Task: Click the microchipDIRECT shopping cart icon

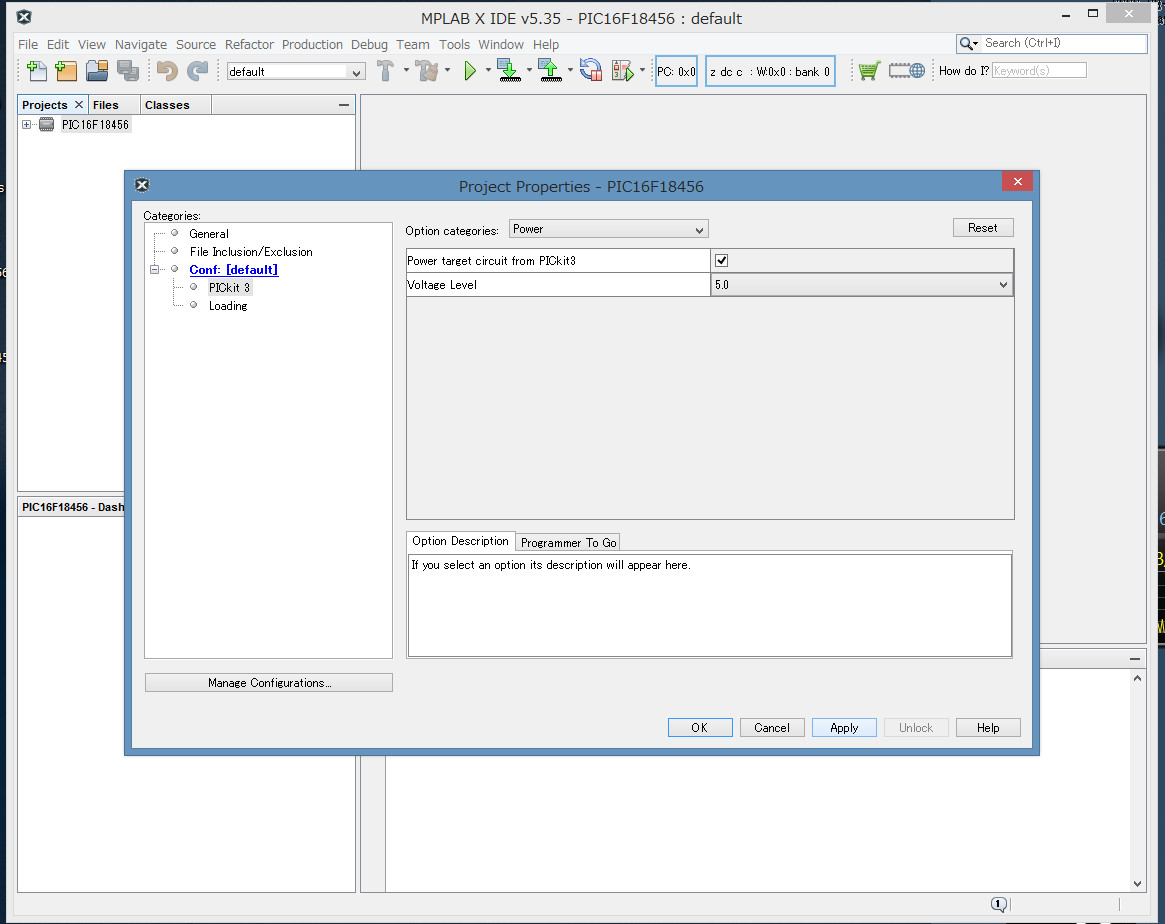Action: pos(869,71)
